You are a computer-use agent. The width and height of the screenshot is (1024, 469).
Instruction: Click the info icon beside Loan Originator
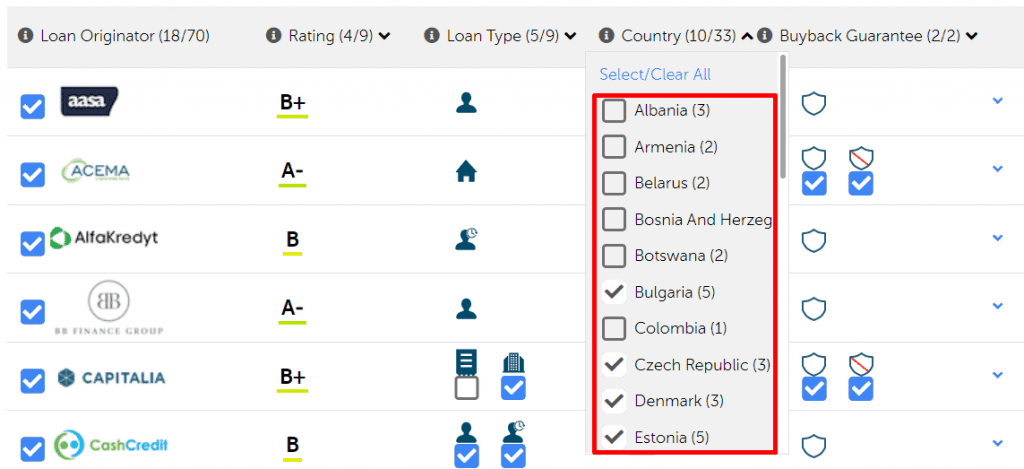[x=25, y=36]
